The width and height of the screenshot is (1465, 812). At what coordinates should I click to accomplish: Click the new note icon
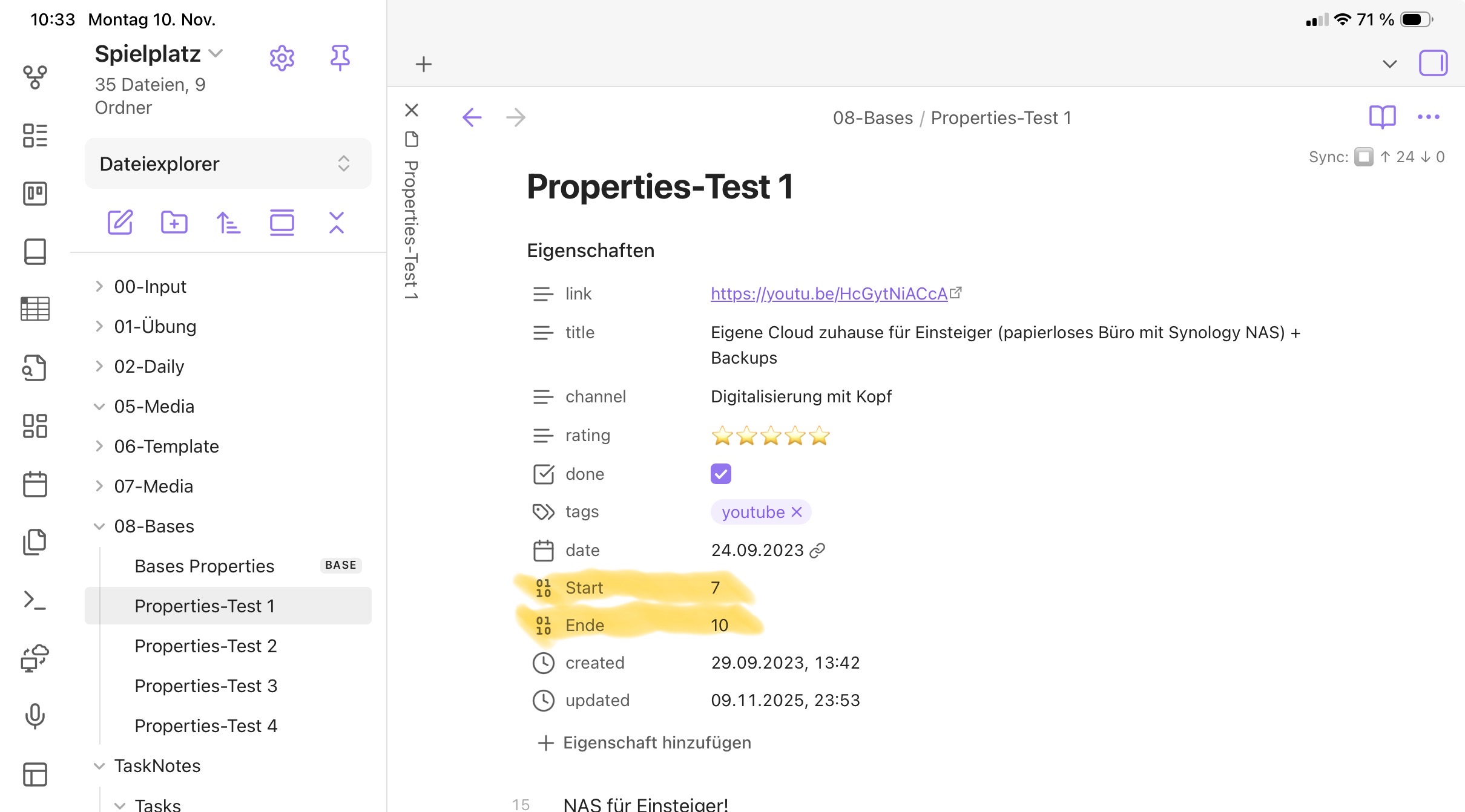120,223
